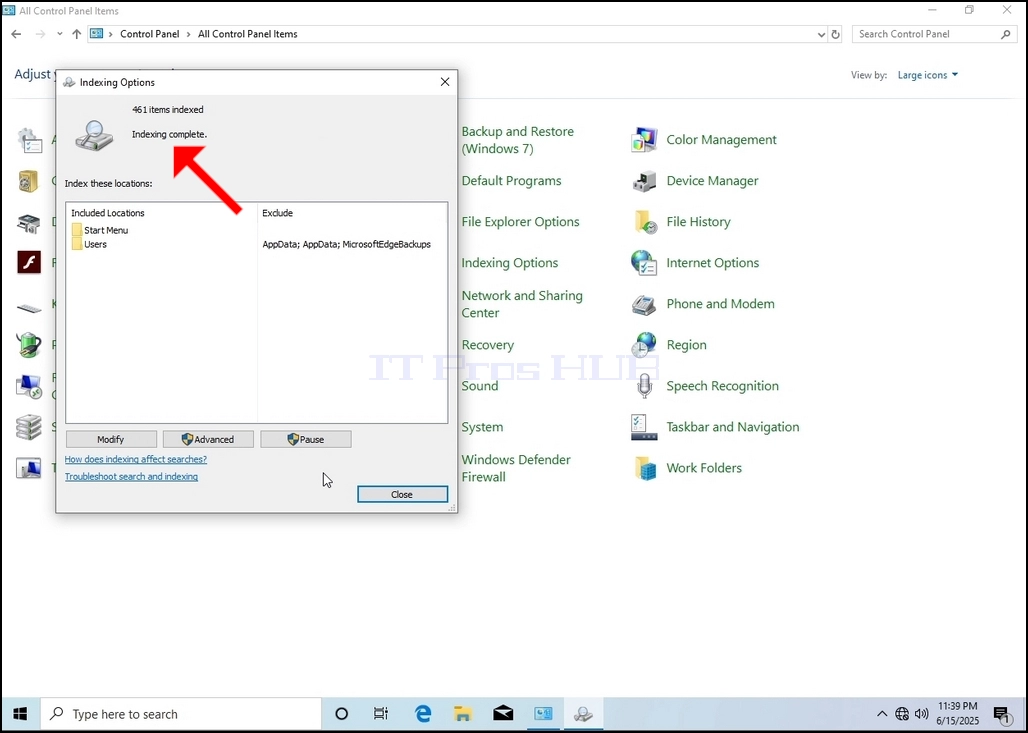Click taskbar 'Type here to search' box
Image resolution: width=1028 pixels, height=733 pixels.
[x=182, y=714]
